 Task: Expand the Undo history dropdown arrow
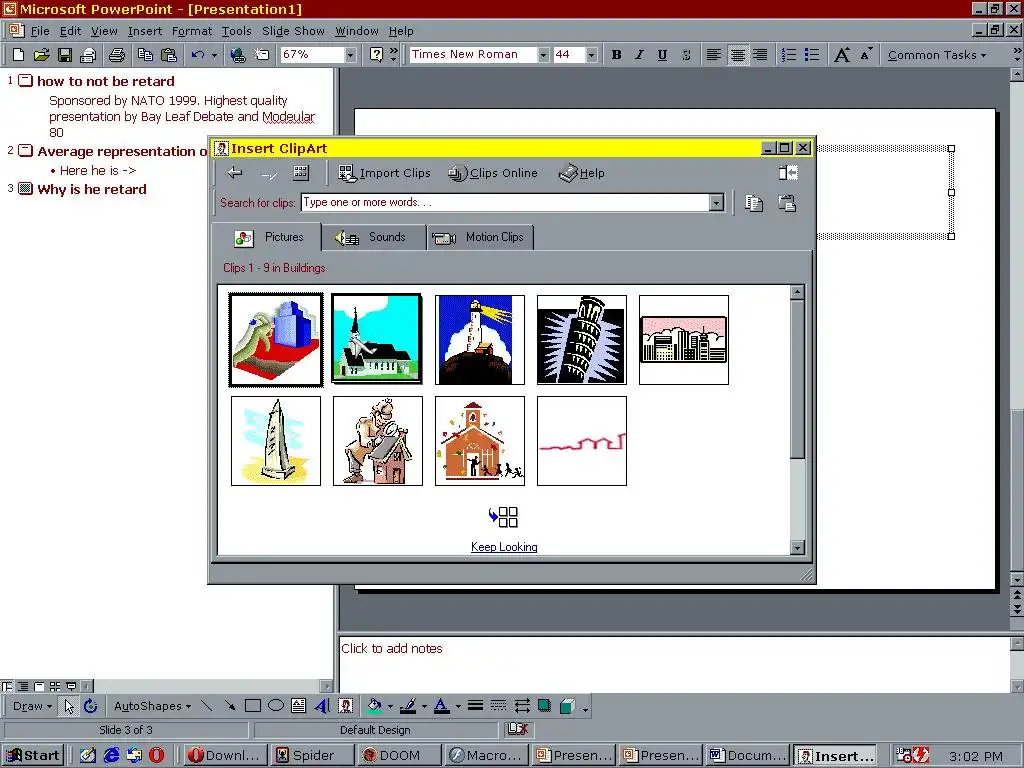[214, 55]
